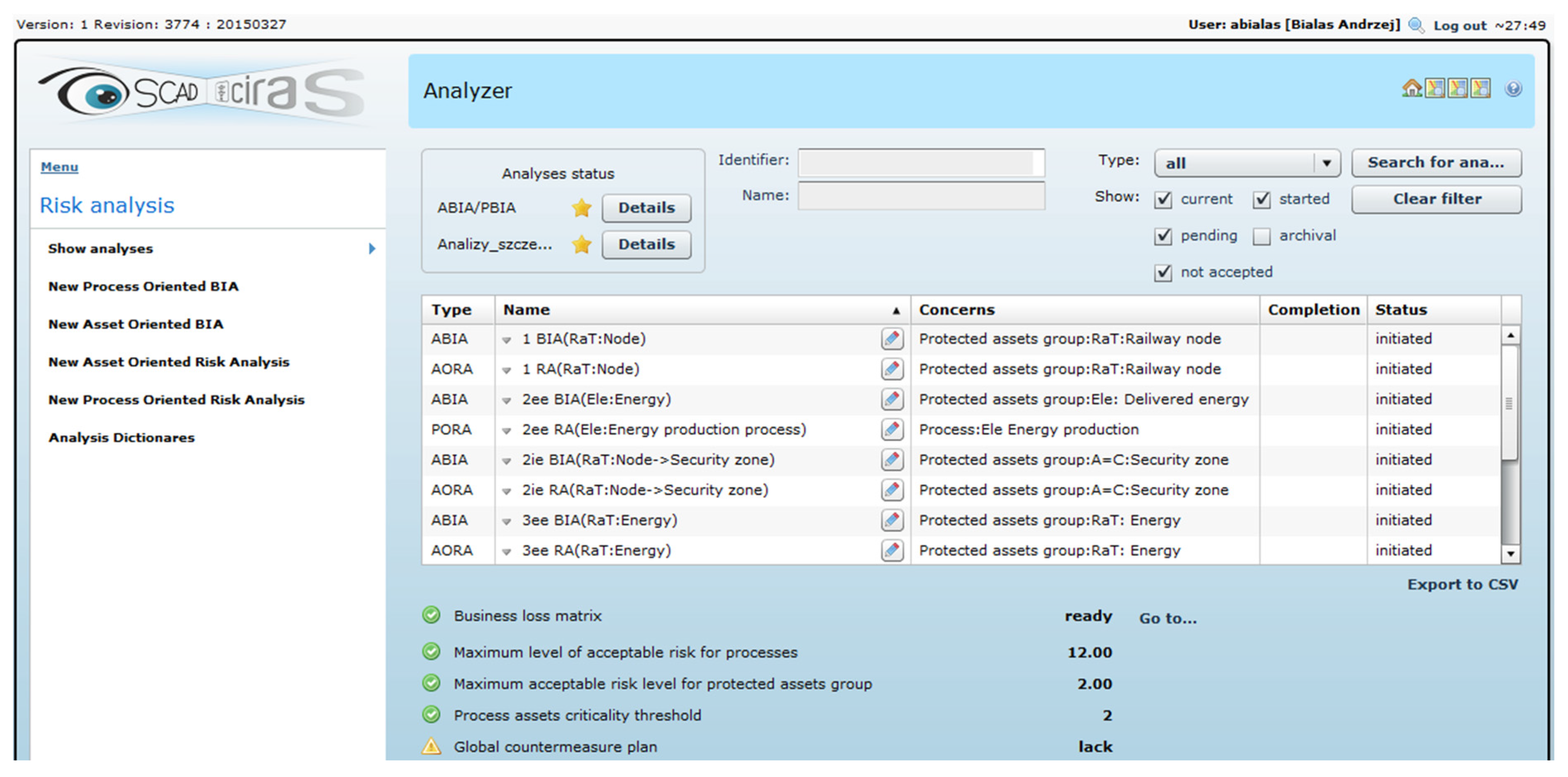
Task: Expand row arrow for 1 RA(RaT:Node)
Action: click(507, 370)
